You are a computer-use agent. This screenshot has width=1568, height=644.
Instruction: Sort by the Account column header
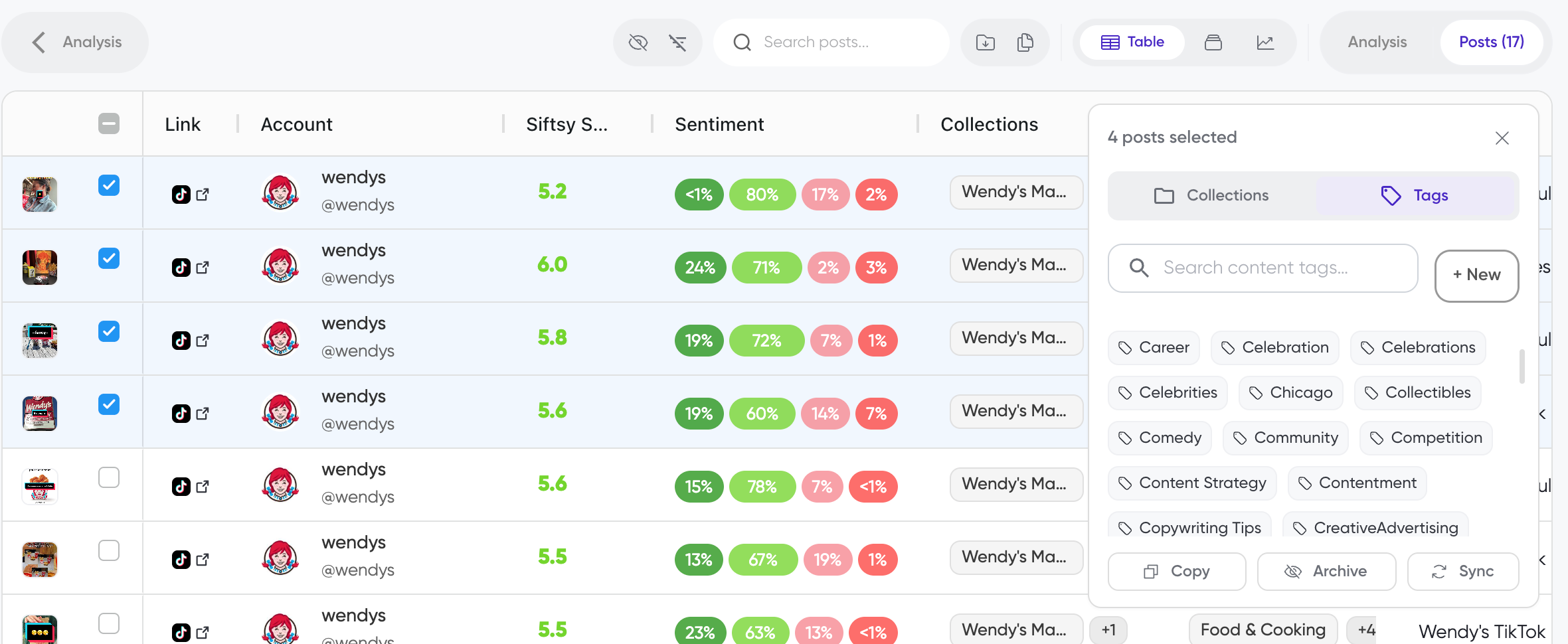click(296, 124)
